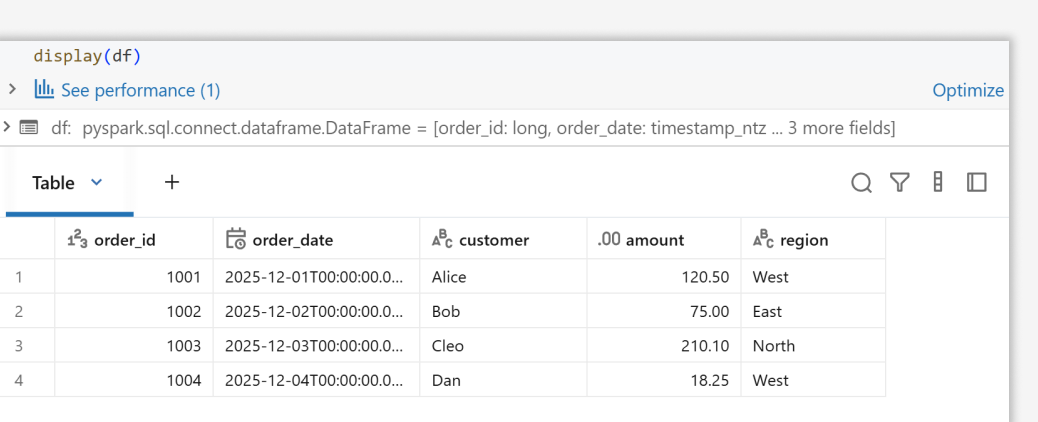Click the order_id numeric type icon
Screen dimensions: 1038x422
[77, 239]
